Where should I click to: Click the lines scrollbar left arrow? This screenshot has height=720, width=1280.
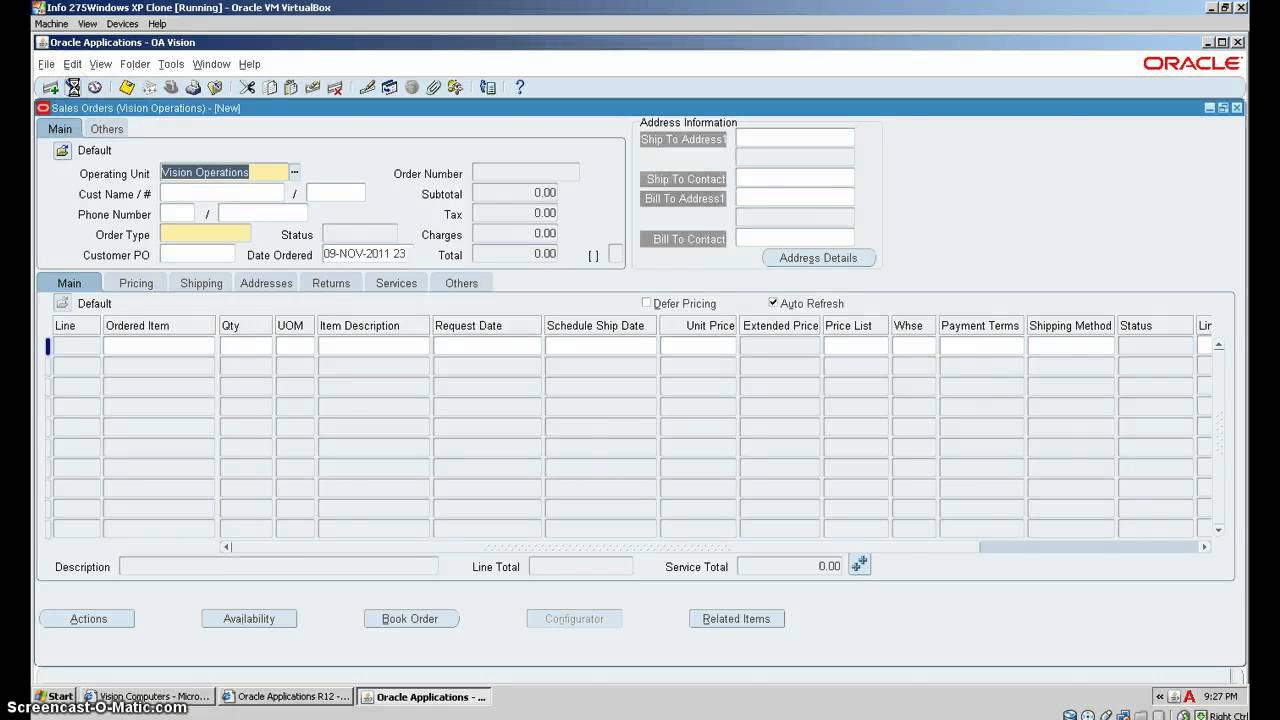227,547
